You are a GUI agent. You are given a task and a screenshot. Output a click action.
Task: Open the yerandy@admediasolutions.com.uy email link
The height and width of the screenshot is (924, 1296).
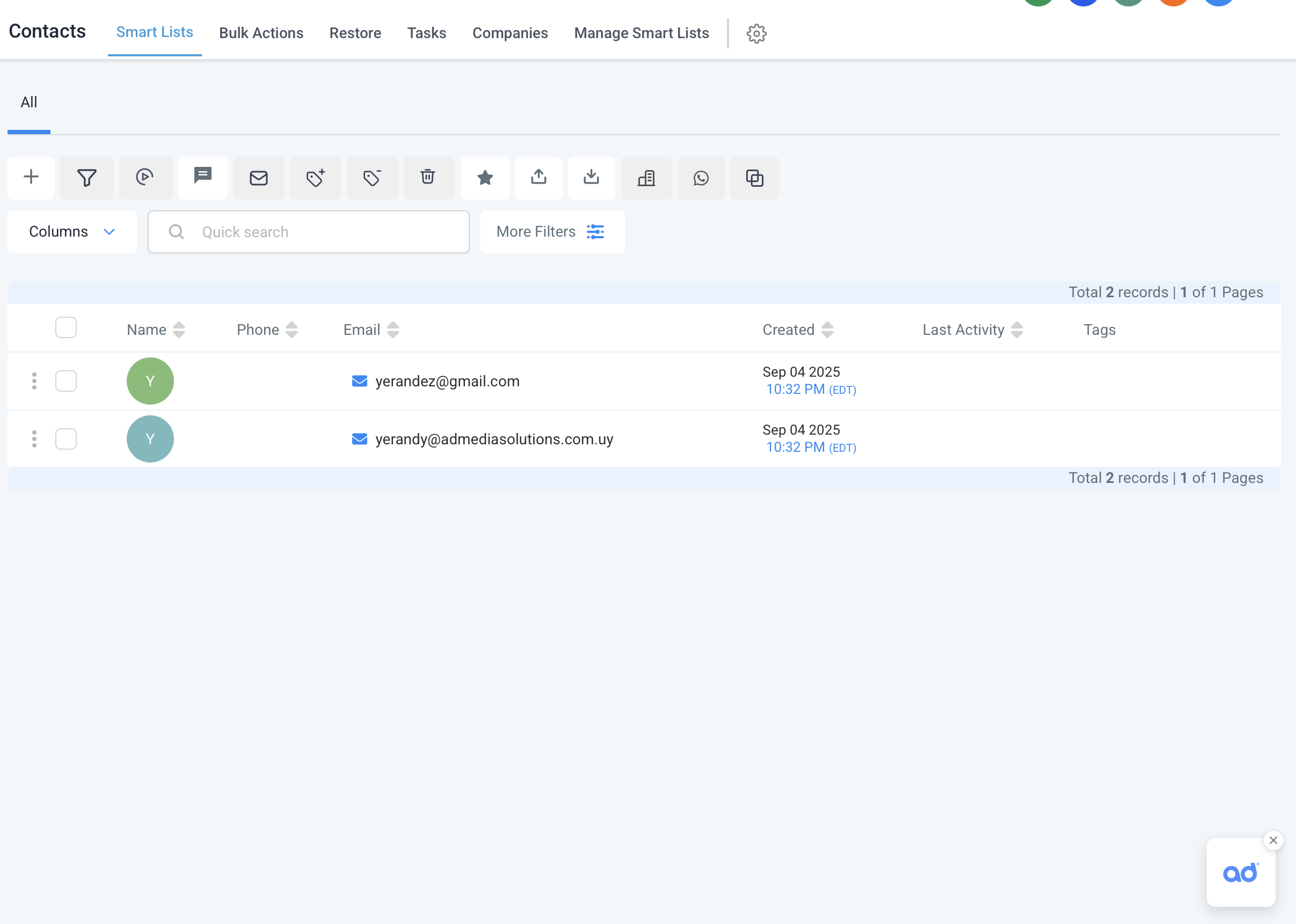click(x=493, y=439)
